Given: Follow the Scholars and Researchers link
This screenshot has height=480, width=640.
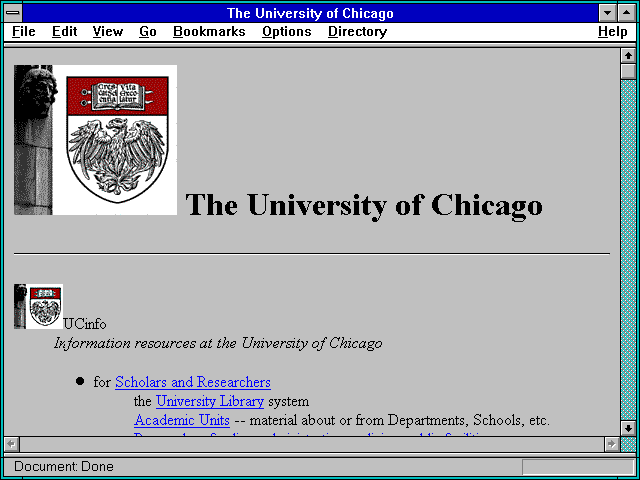Looking at the screenshot, I should 193,382.
